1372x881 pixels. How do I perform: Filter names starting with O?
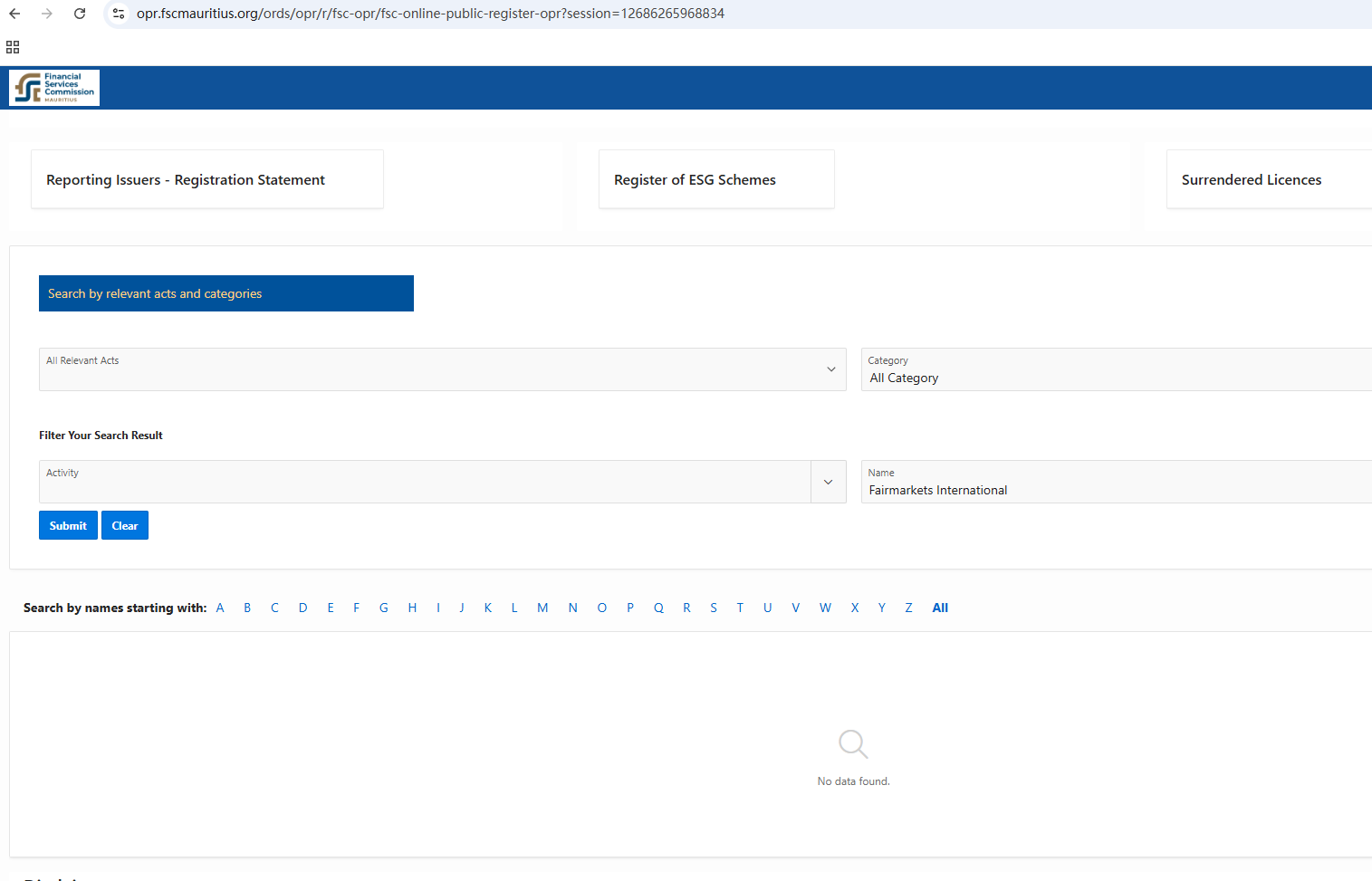tap(602, 608)
